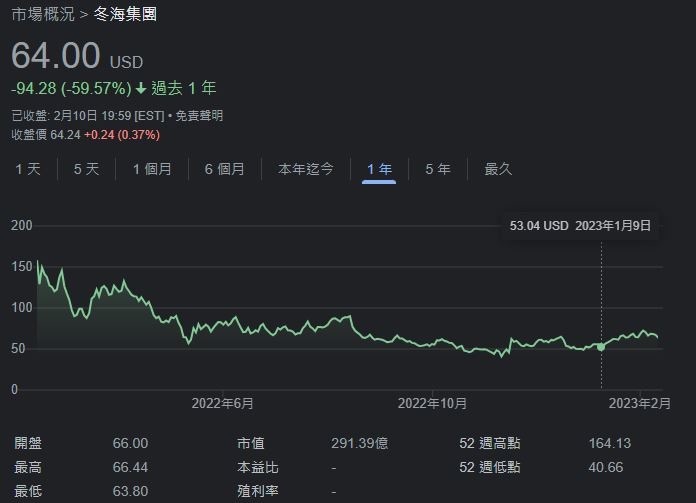Open the 最久 maximum range tab
696x503 pixels.
tap(498, 169)
